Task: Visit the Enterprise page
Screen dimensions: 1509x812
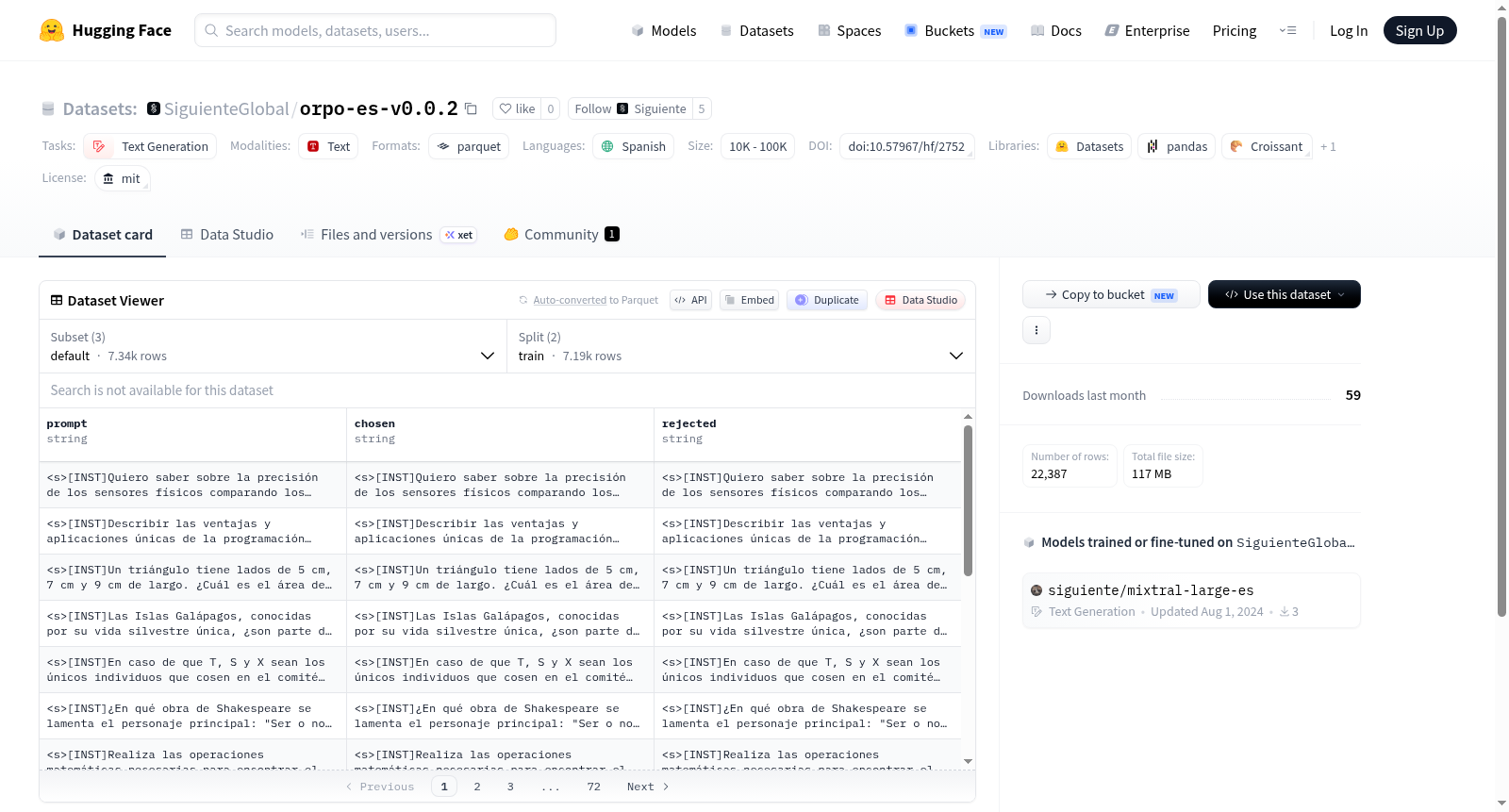Action: coord(1147,30)
